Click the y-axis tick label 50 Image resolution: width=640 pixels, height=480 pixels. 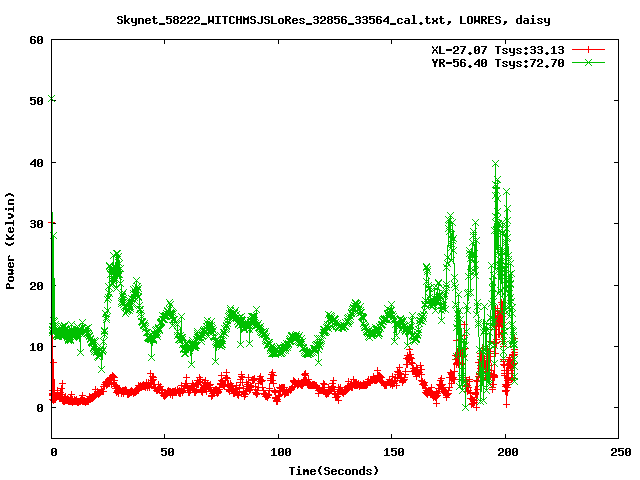tap(36, 101)
